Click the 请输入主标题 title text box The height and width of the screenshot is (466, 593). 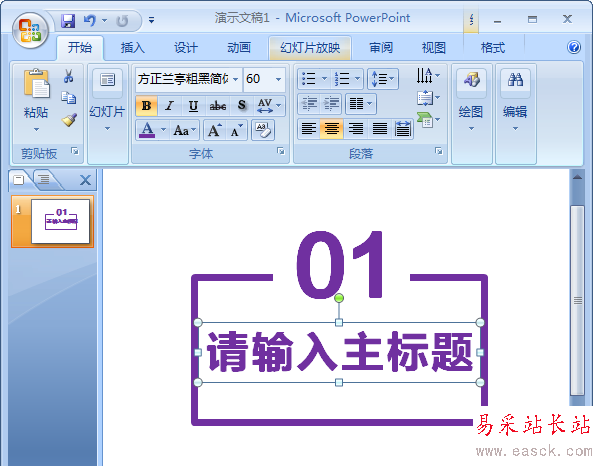[339, 352]
